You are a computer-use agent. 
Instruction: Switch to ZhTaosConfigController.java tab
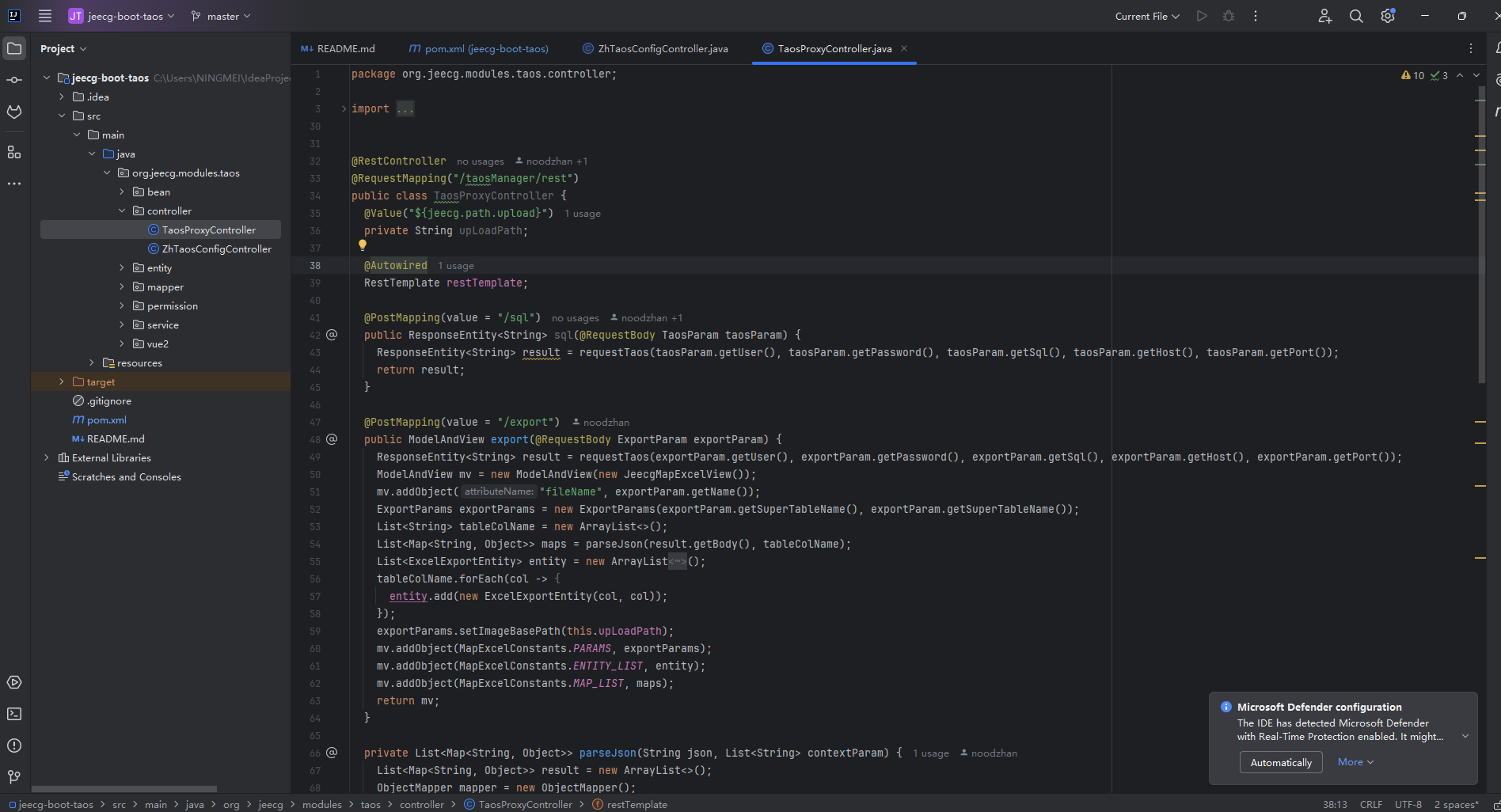click(x=655, y=48)
